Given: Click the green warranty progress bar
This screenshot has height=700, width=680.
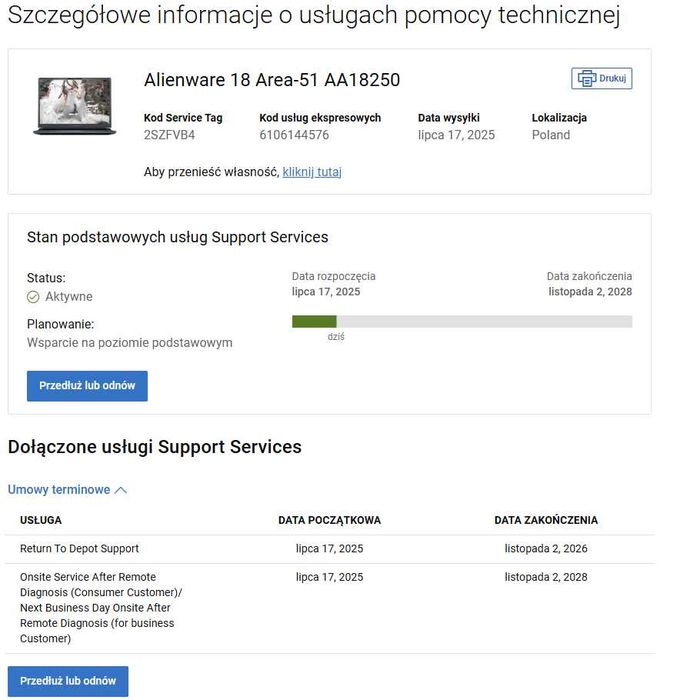Looking at the screenshot, I should coord(314,321).
